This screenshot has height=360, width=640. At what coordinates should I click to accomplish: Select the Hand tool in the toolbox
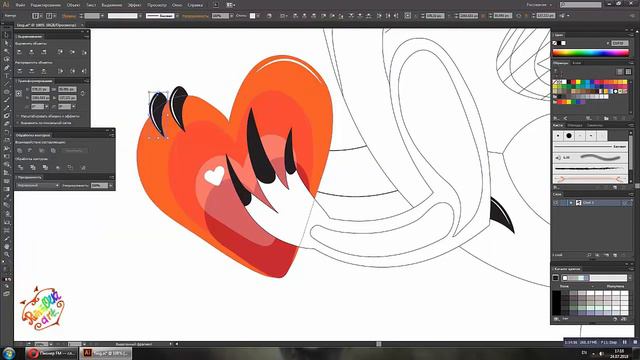(x=6, y=247)
